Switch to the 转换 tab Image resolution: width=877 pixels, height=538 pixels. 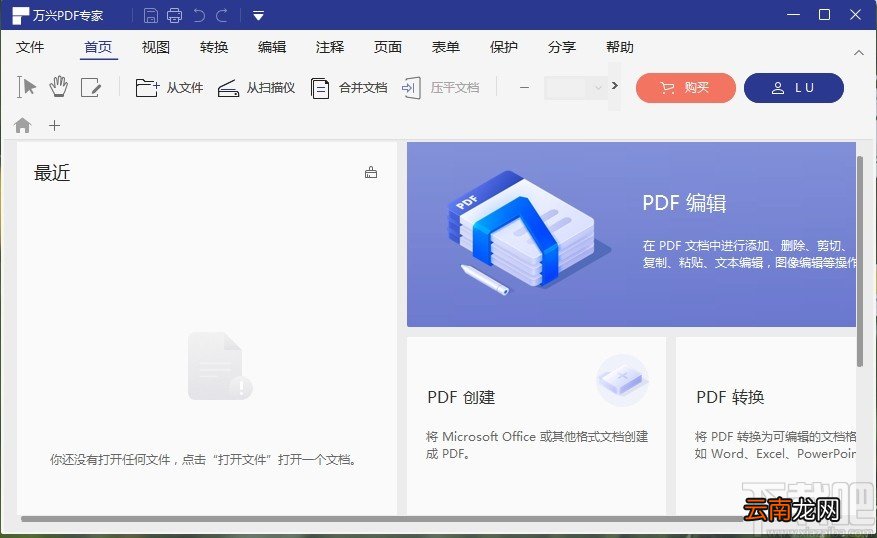(x=214, y=47)
